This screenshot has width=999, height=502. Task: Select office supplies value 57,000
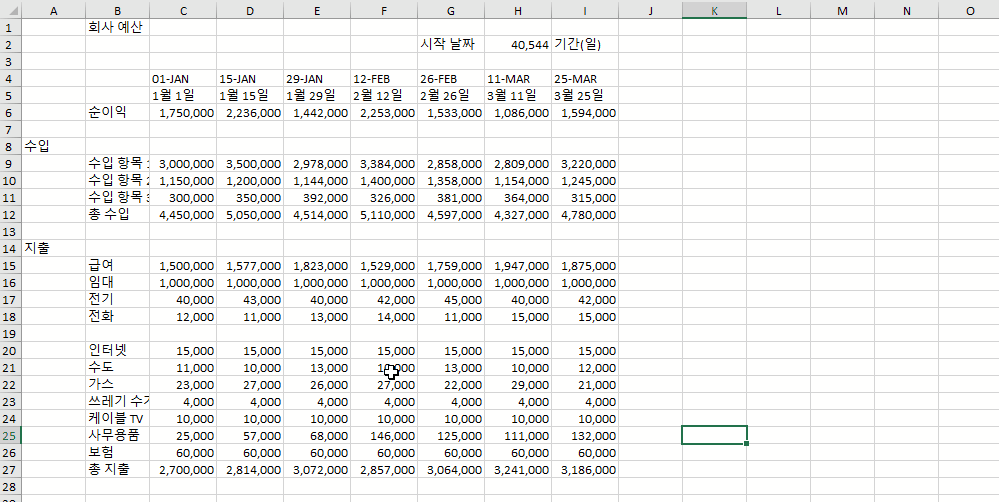pyautogui.click(x=250, y=436)
